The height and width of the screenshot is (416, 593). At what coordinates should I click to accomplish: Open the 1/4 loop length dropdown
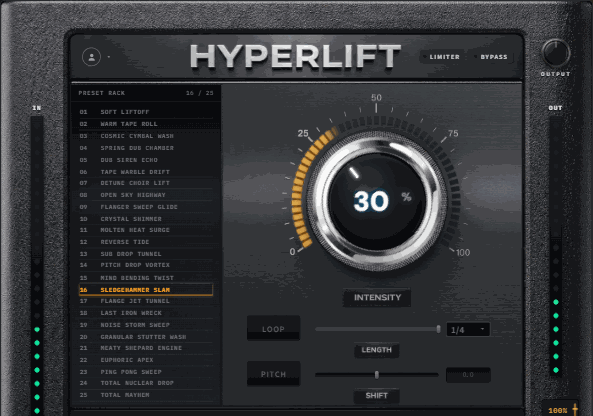468,330
